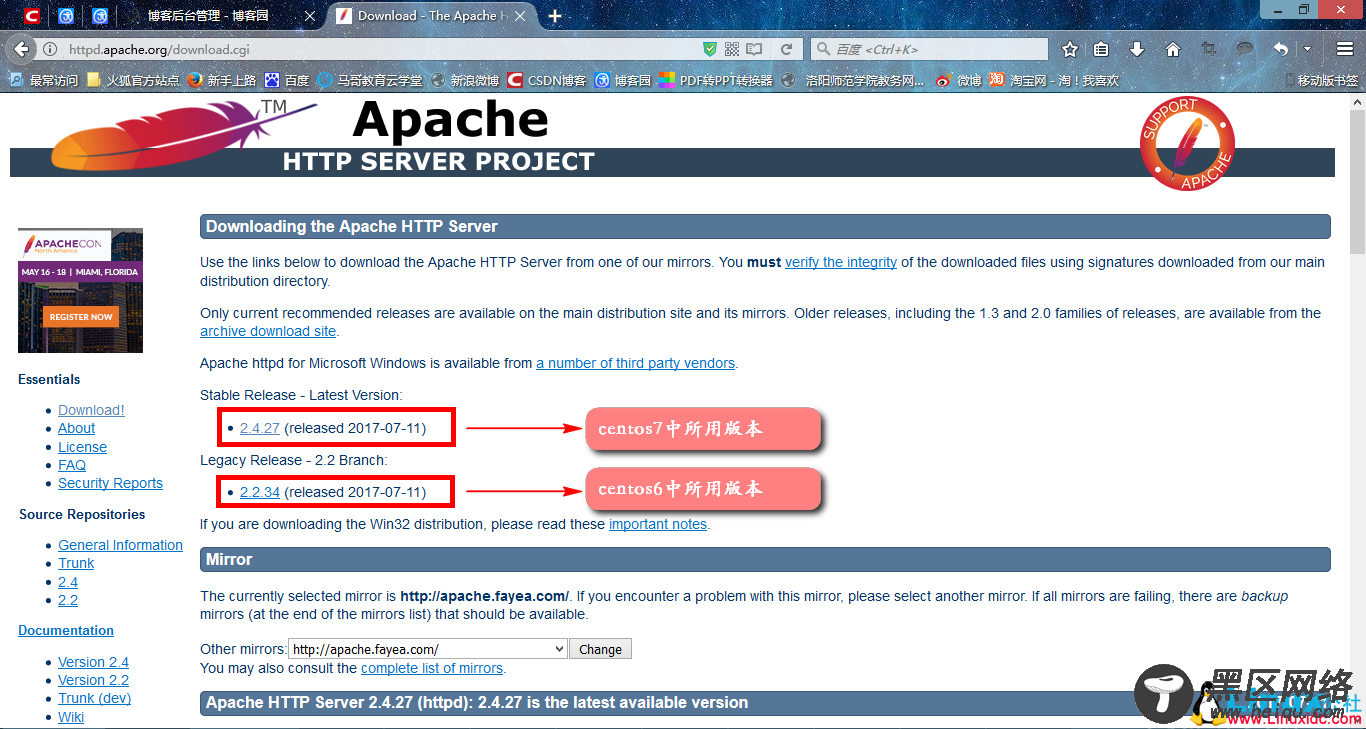Open Version 2.4 documentation link
This screenshot has height=729, width=1366.
click(93, 662)
